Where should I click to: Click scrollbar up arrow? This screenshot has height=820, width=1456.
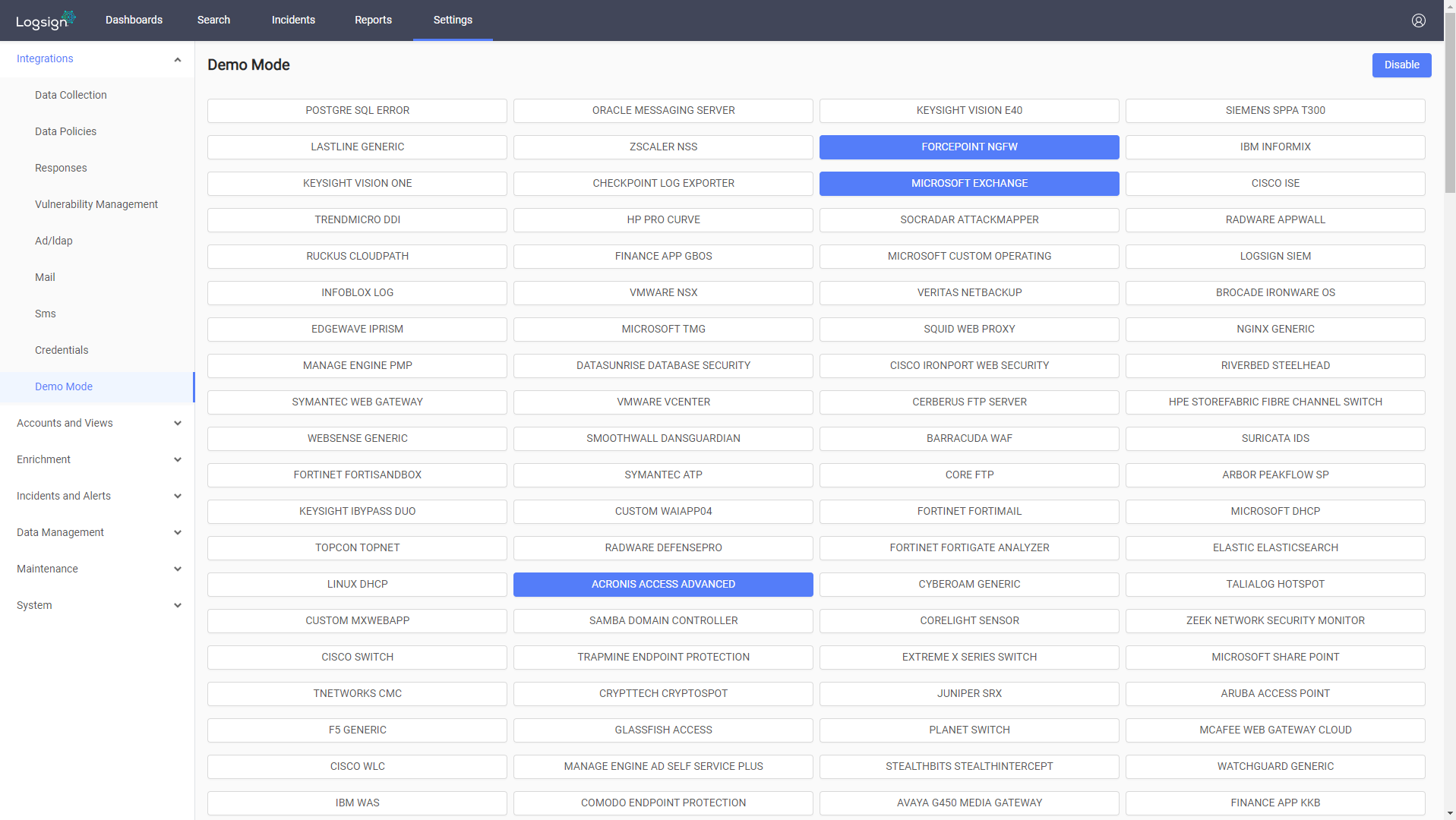[x=1450, y=5]
